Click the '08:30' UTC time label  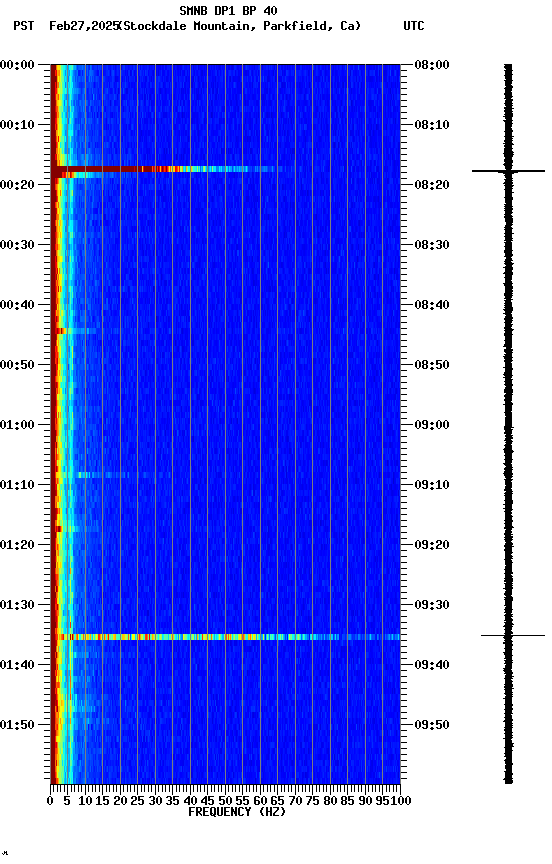(x=432, y=245)
